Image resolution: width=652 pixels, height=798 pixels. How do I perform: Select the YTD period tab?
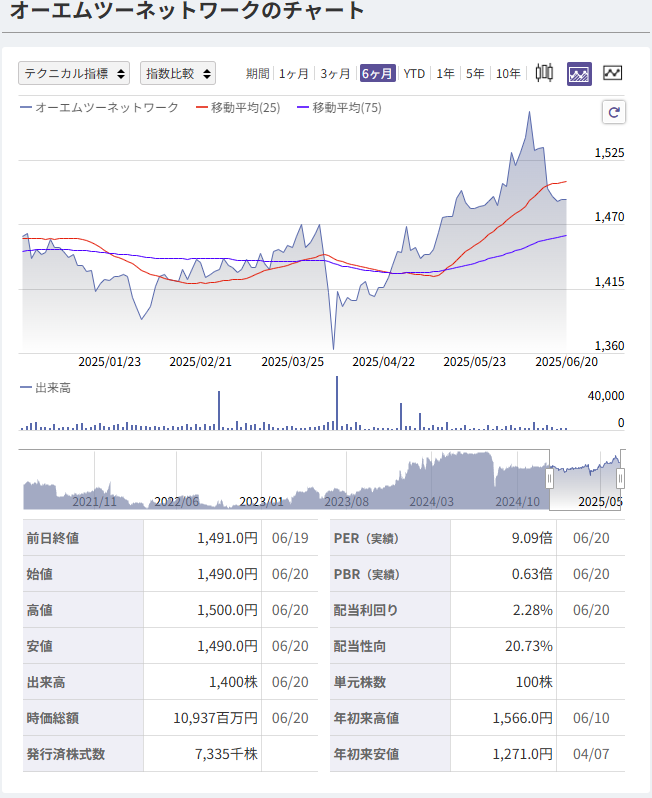[x=414, y=74]
